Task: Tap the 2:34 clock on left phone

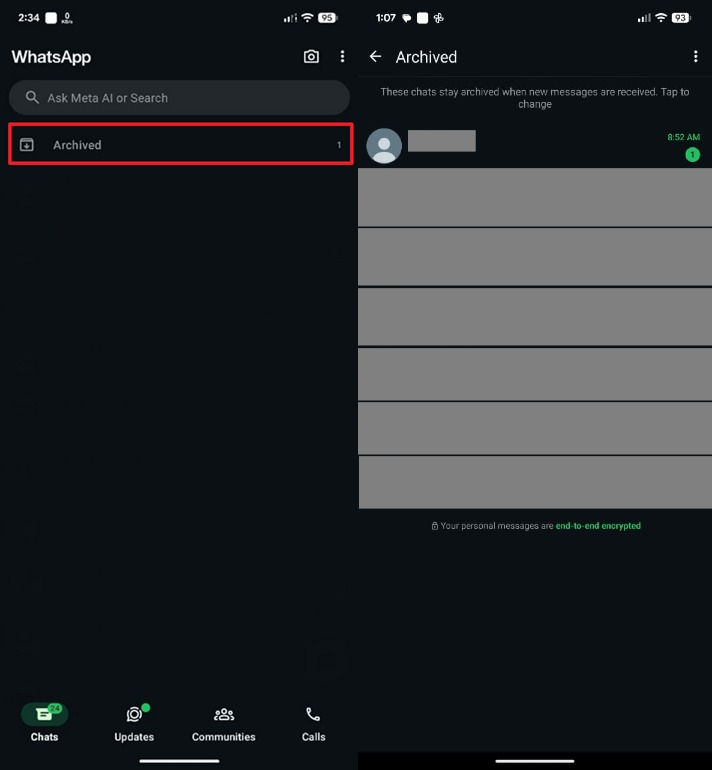Action: [x=28, y=18]
